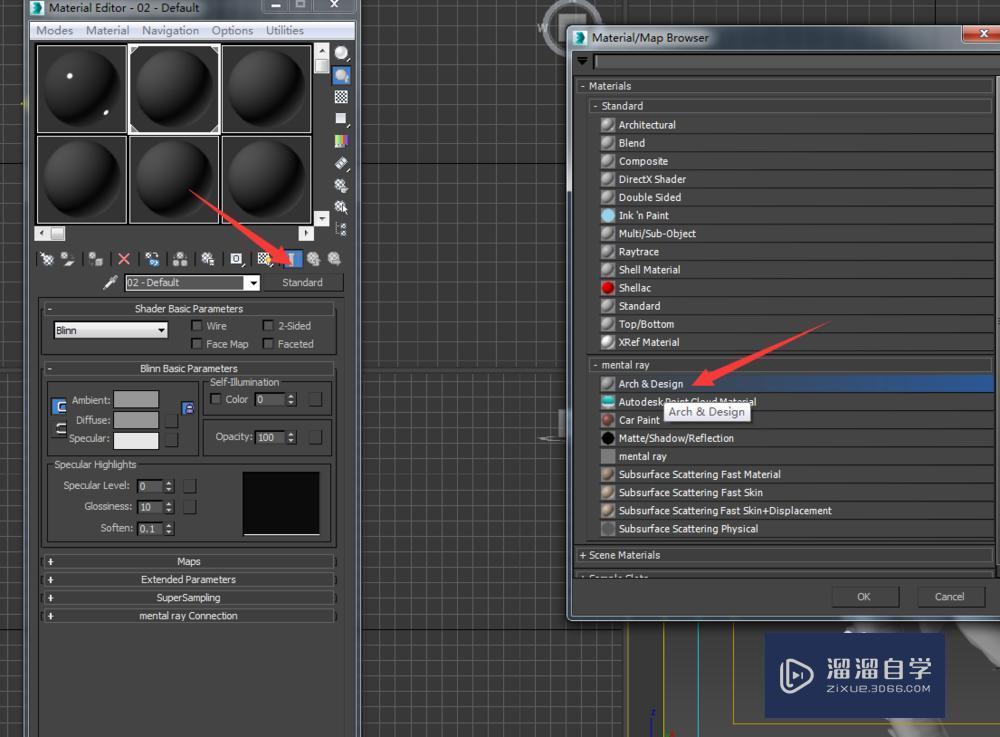This screenshot has width=1000, height=737.
Task: Collapse the Shader Basic Parameters rollout
Action: pos(188,309)
